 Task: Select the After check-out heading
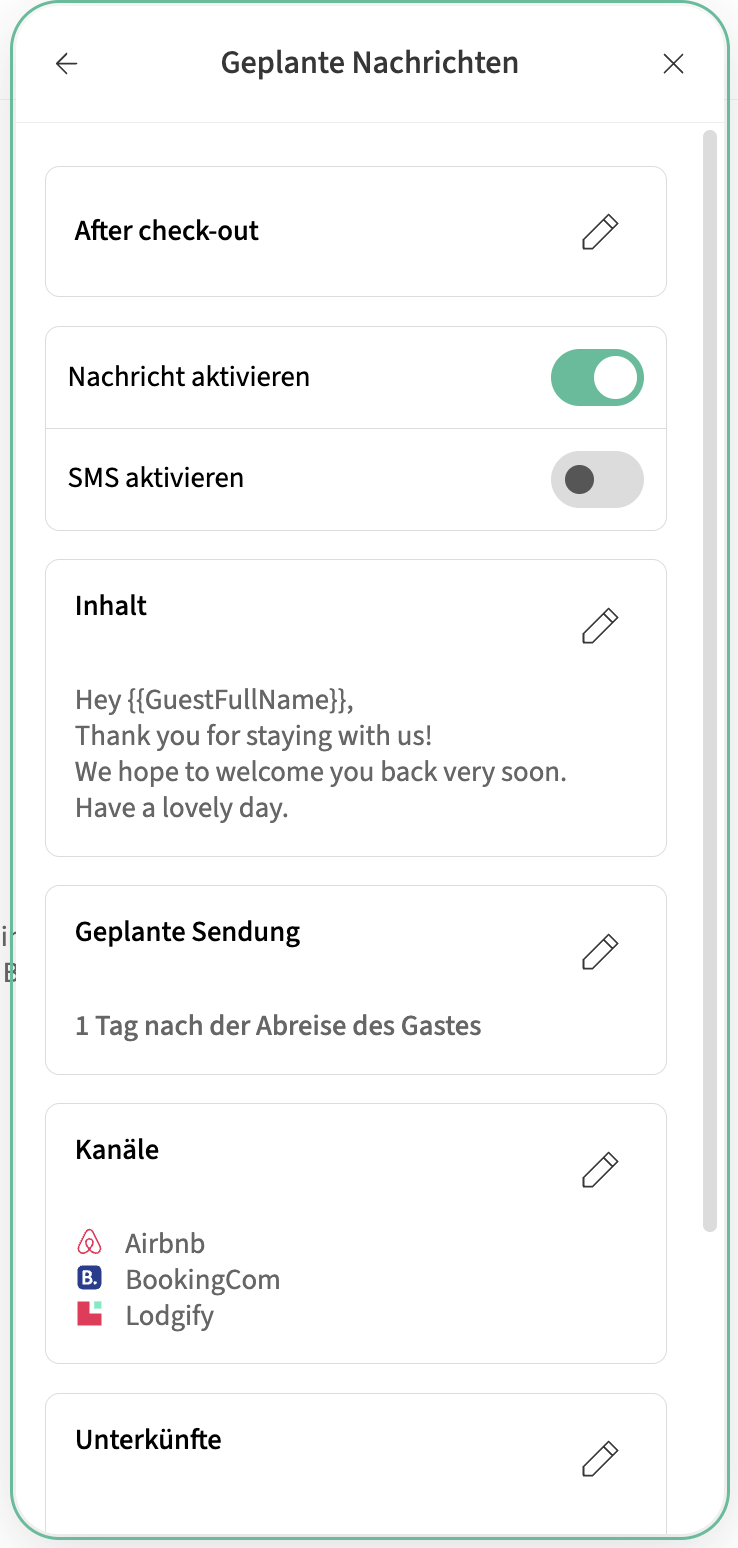click(167, 231)
